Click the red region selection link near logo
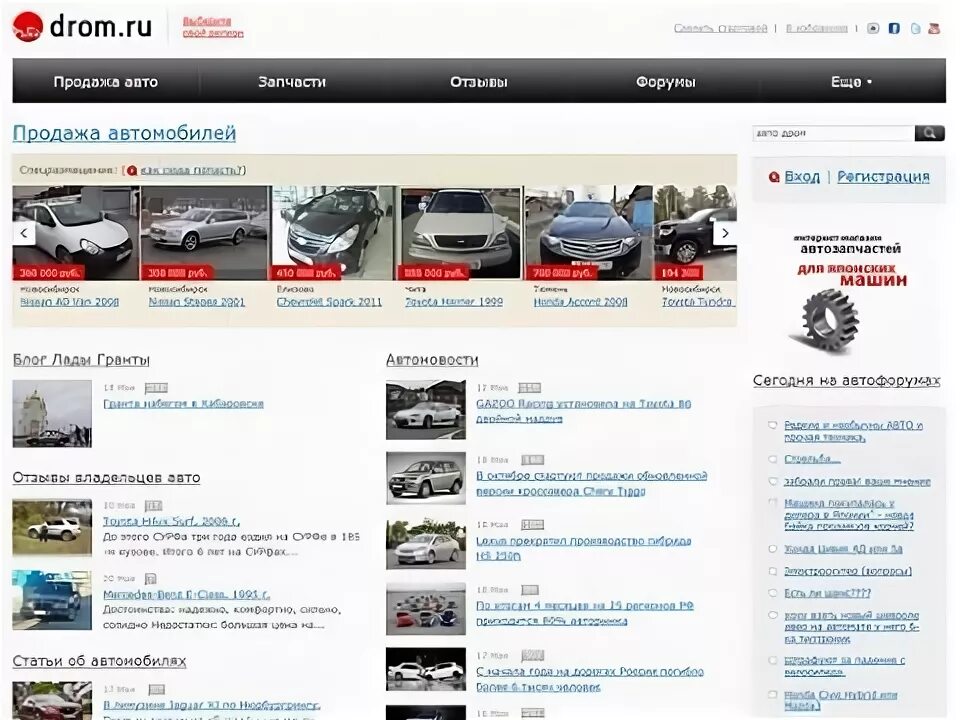The image size is (960, 720). [x=212, y=27]
